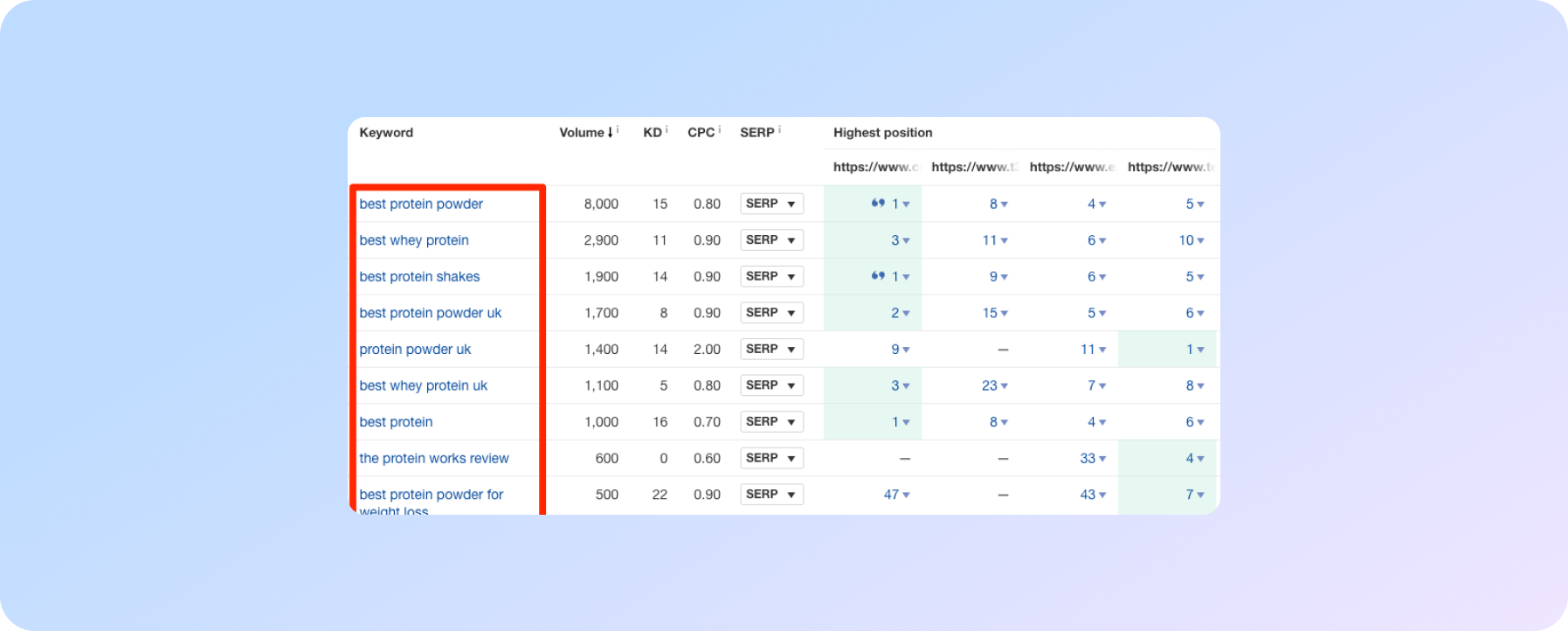The image size is (1568, 631).
Task: Click featured snippet quote icon for best protein shakes
Action: coord(878,276)
